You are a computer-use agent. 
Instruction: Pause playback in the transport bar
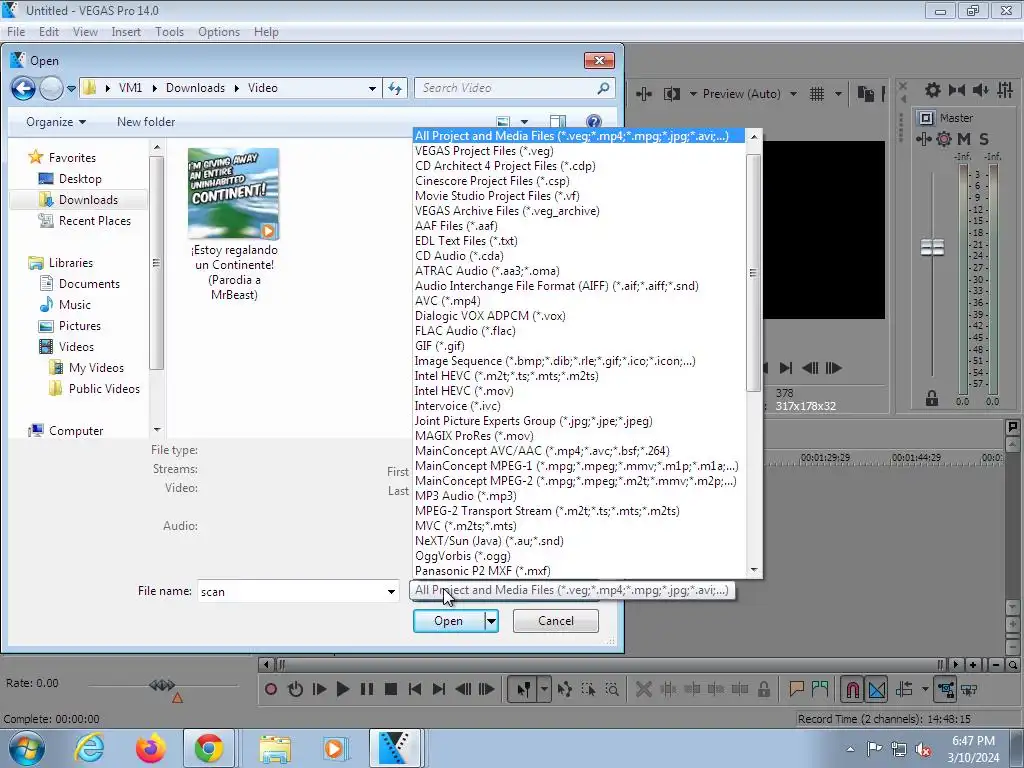click(x=367, y=689)
